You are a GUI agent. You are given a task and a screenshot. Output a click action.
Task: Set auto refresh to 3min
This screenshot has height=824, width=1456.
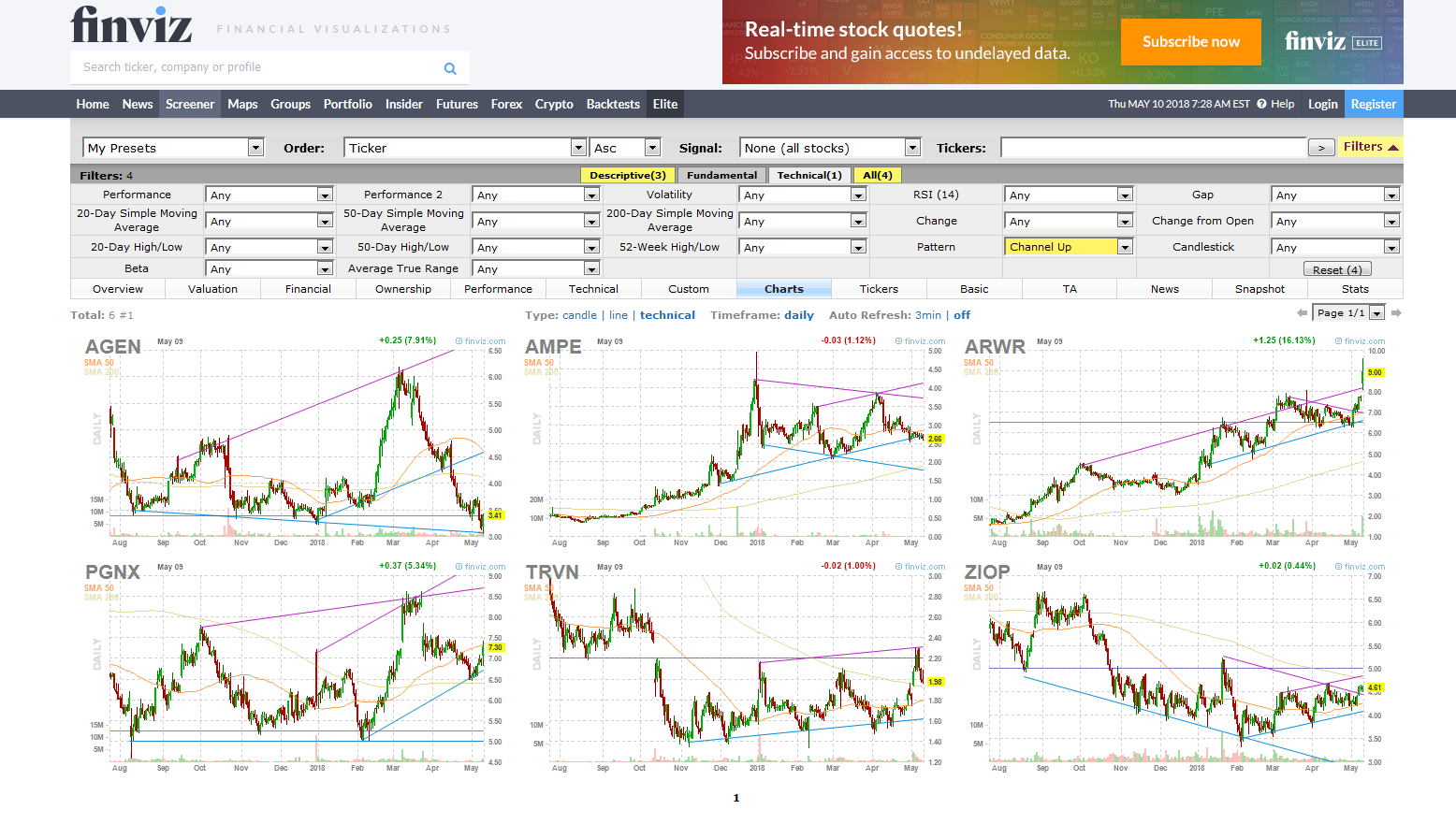pyautogui.click(x=928, y=315)
